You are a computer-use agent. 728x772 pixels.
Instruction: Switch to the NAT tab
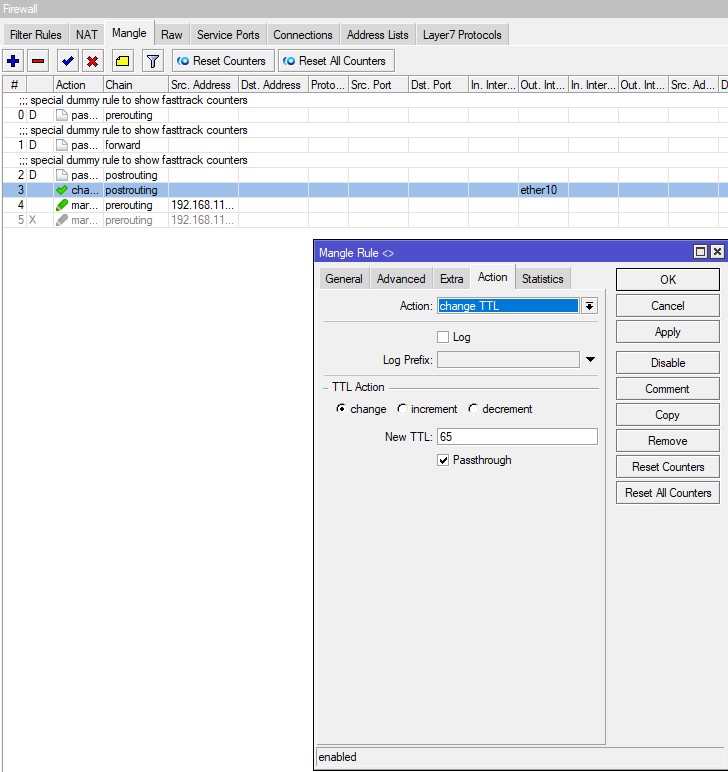pyautogui.click(x=87, y=35)
